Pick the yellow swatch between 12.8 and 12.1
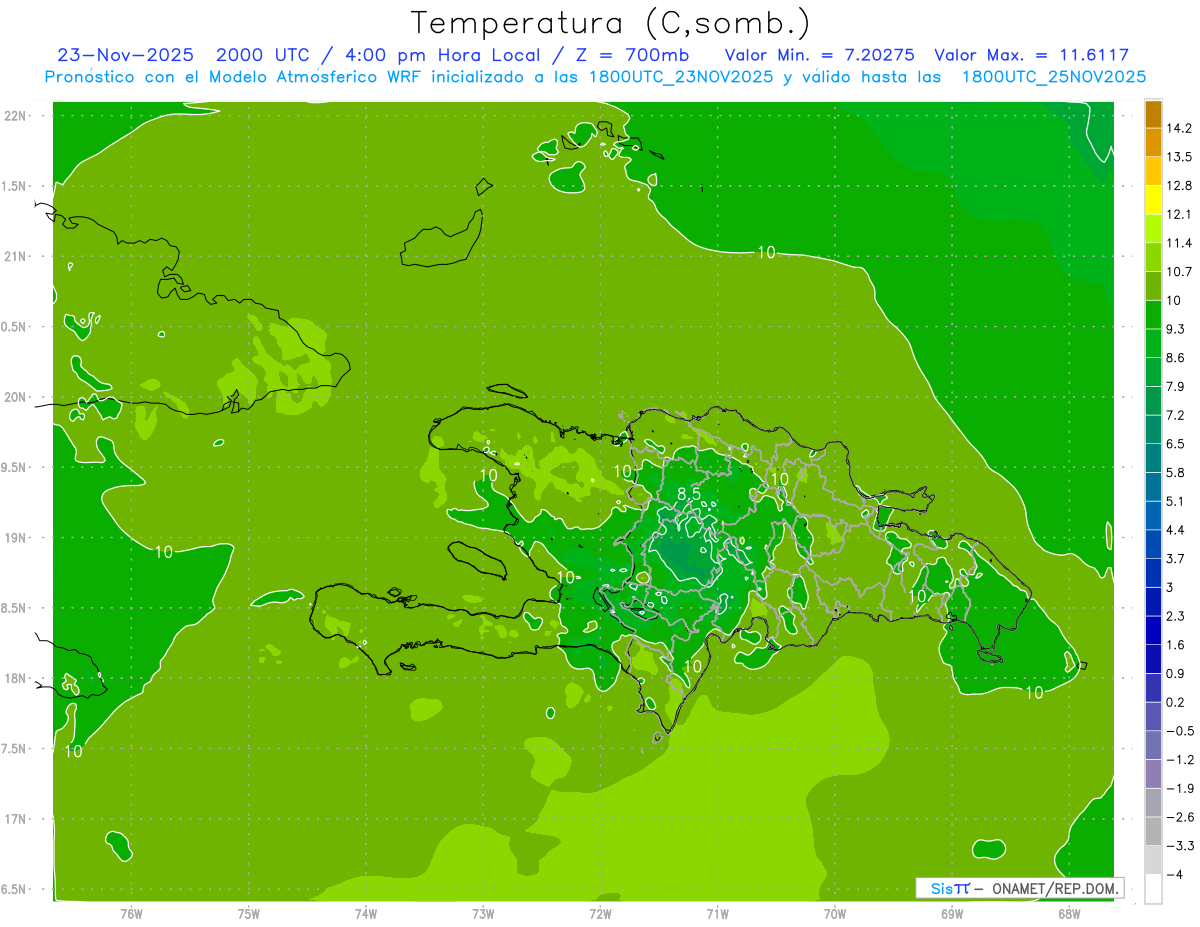1200x927 pixels. (x=1153, y=200)
